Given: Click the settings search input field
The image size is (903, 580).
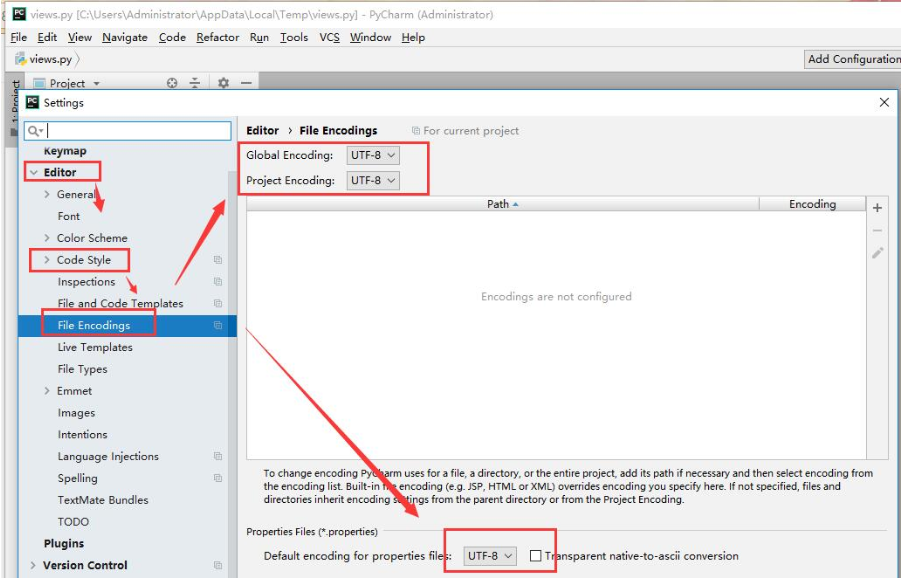Looking at the screenshot, I should 128,131.
